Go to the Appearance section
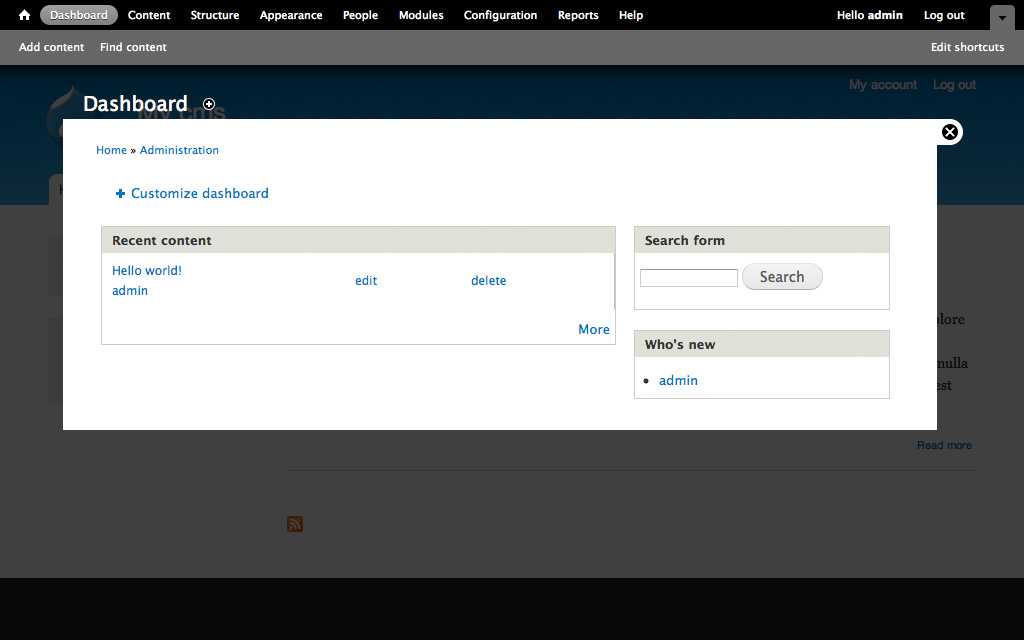Viewport: 1024px width, 640px height. pyautogui.click(x=291, y=15)
